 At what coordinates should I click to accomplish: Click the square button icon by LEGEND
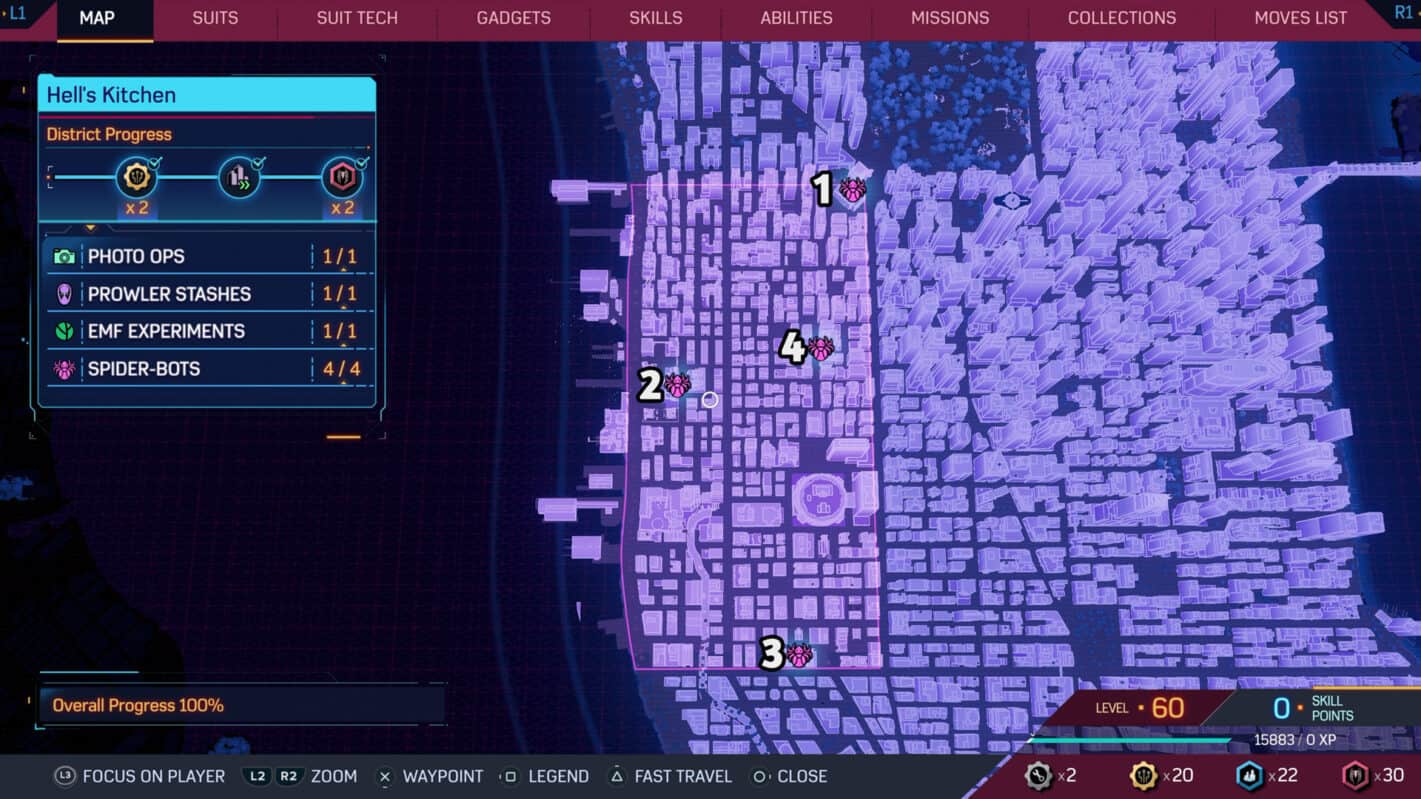coord(510,776)
